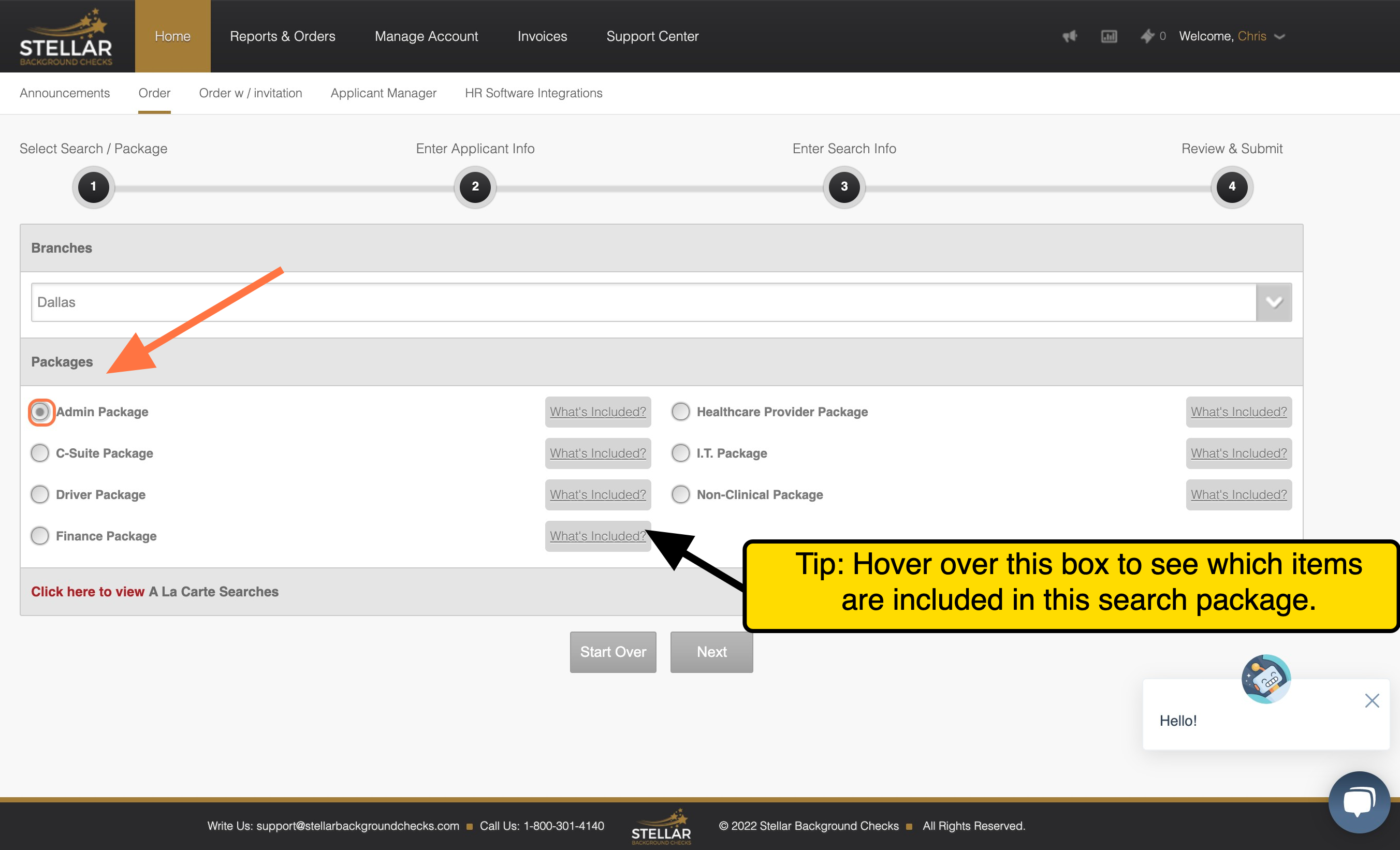
Task: Click step 2 Enter Applicant Info marker
Action: tap(475, 186)
